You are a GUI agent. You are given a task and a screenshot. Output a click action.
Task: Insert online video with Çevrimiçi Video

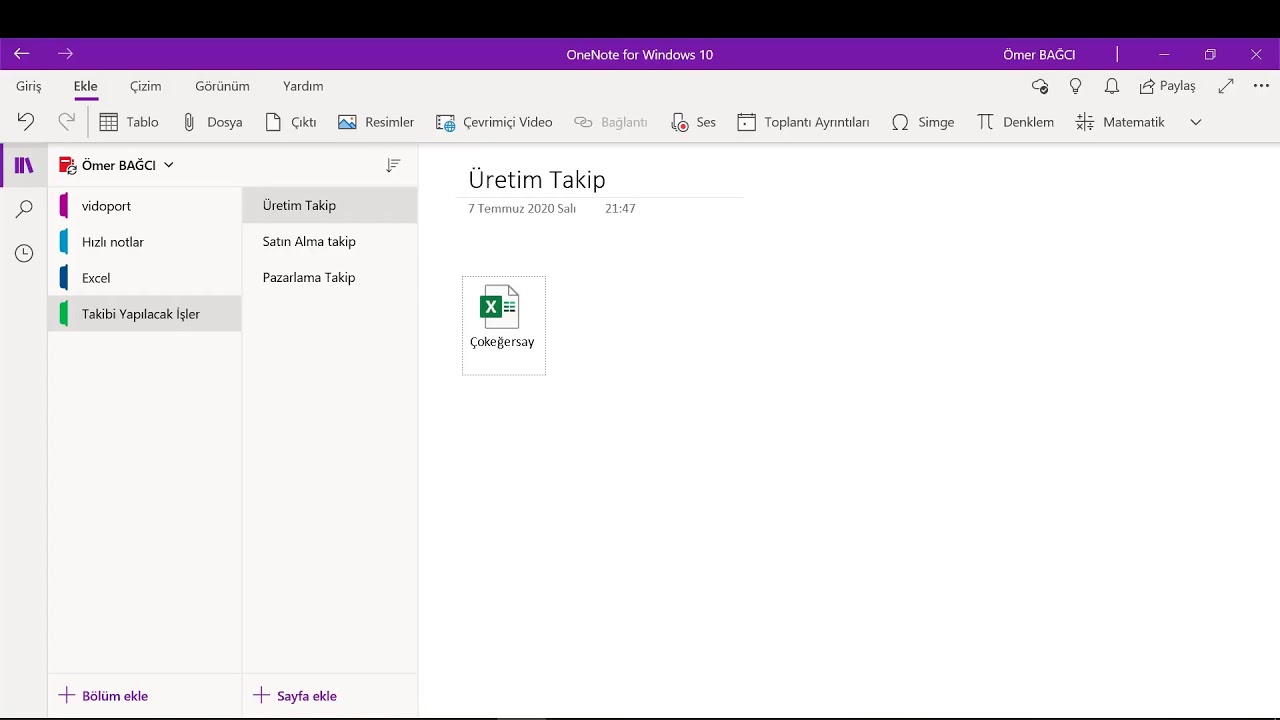click(x=494, y=122)
